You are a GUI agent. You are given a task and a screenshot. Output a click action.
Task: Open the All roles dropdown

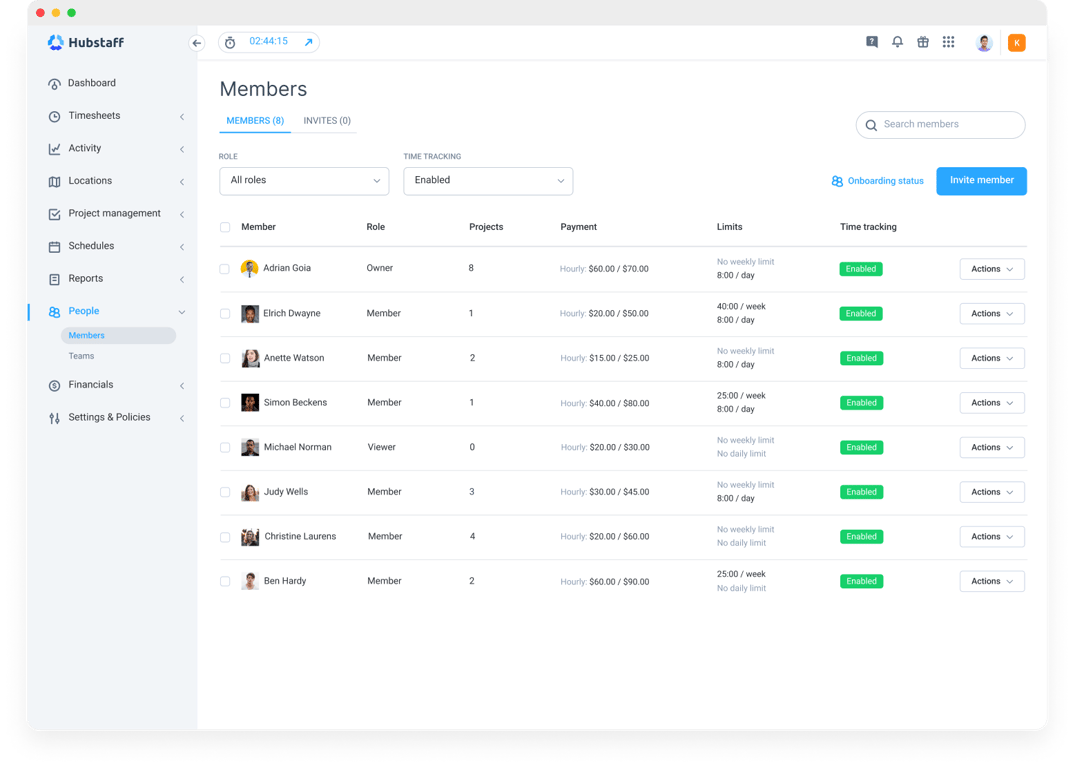(x=303, y=181)
